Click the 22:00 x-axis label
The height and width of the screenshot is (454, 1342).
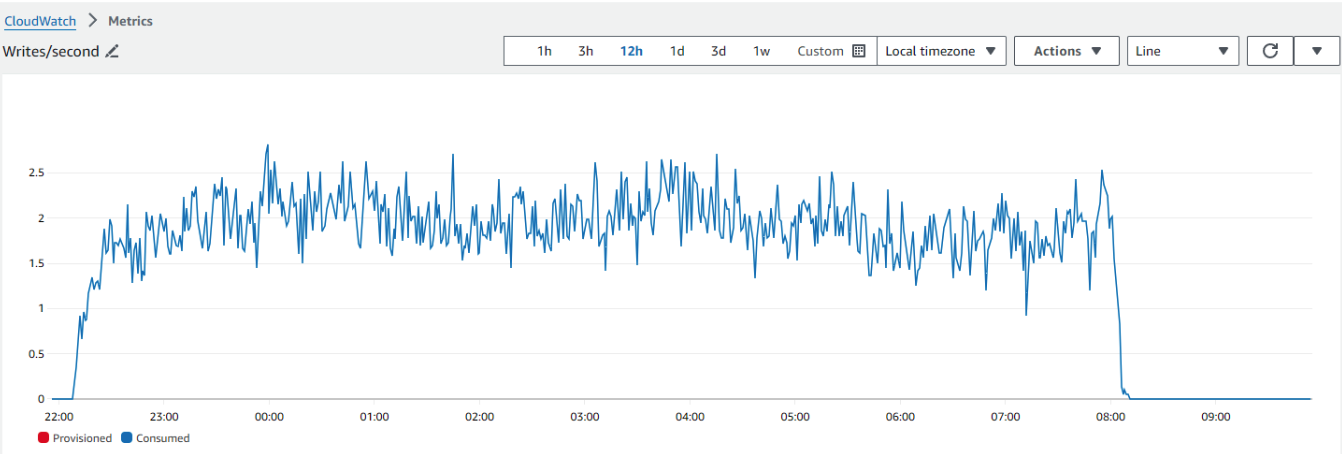pyautogui.click(x=59, y=416)
